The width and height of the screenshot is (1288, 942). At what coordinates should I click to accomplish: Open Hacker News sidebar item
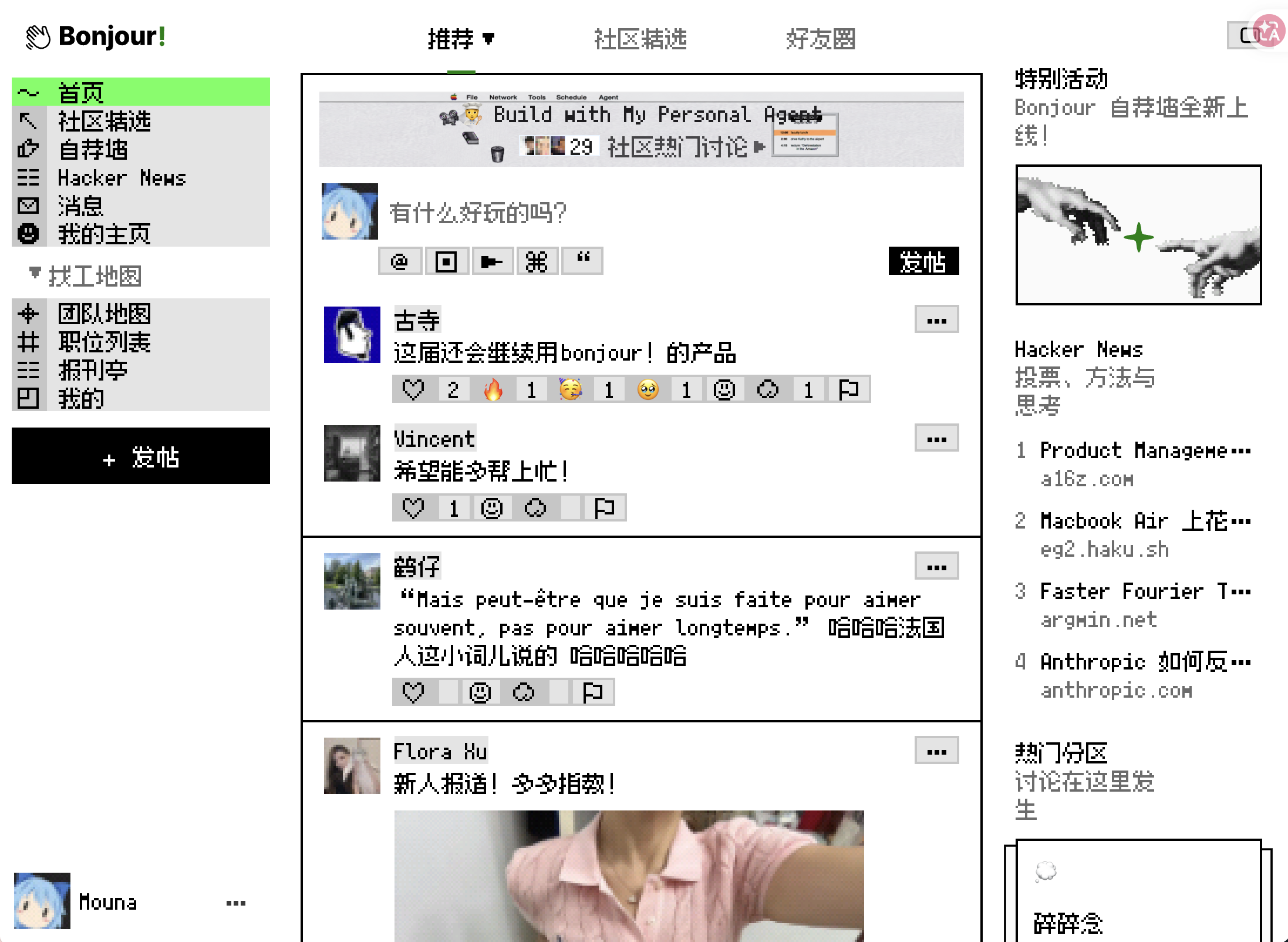[141, 177]
